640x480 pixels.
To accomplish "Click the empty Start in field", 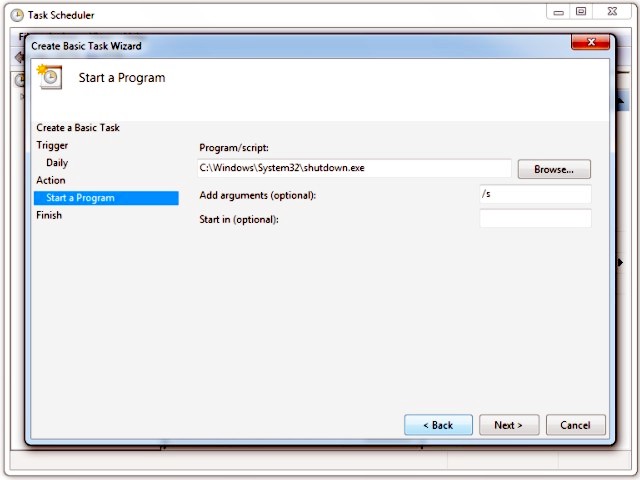I will point(535,218).
